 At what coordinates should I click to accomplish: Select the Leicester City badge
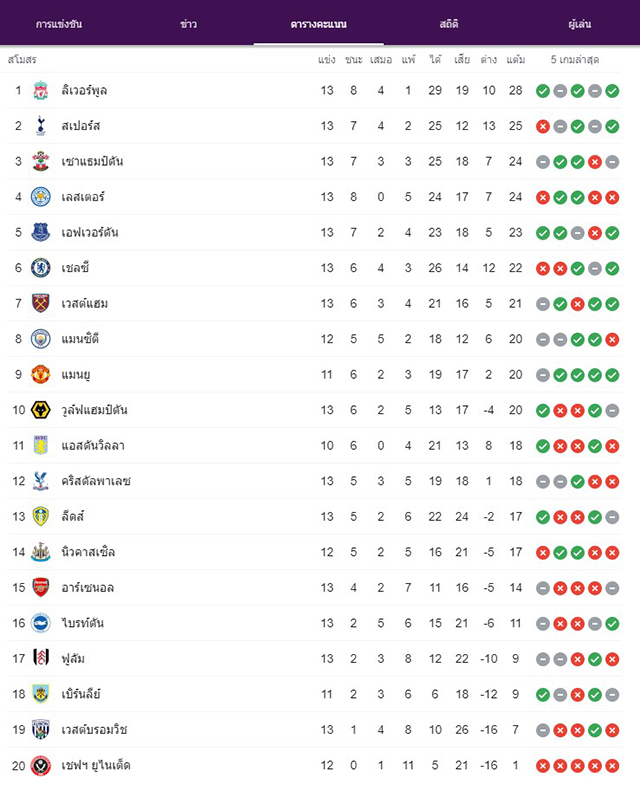pos(40,197)
